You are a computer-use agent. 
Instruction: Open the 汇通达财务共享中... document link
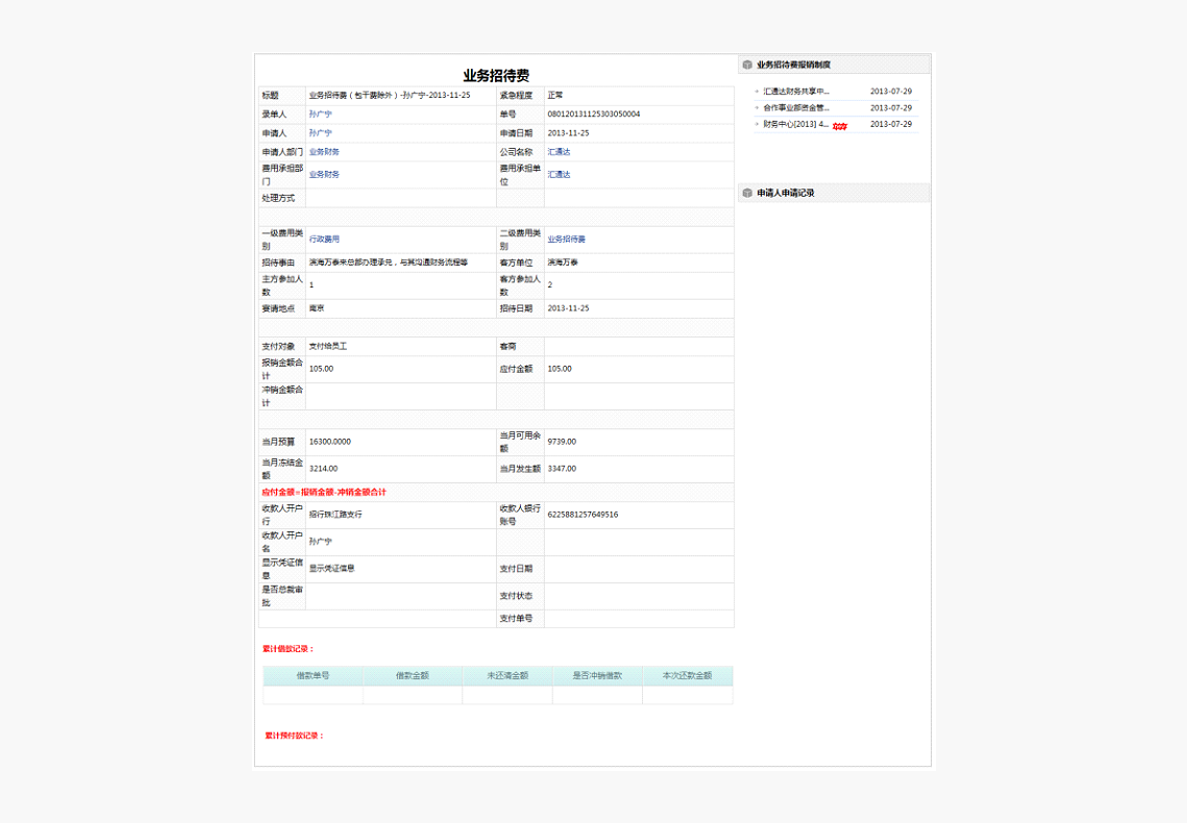[x=796, y=91]
